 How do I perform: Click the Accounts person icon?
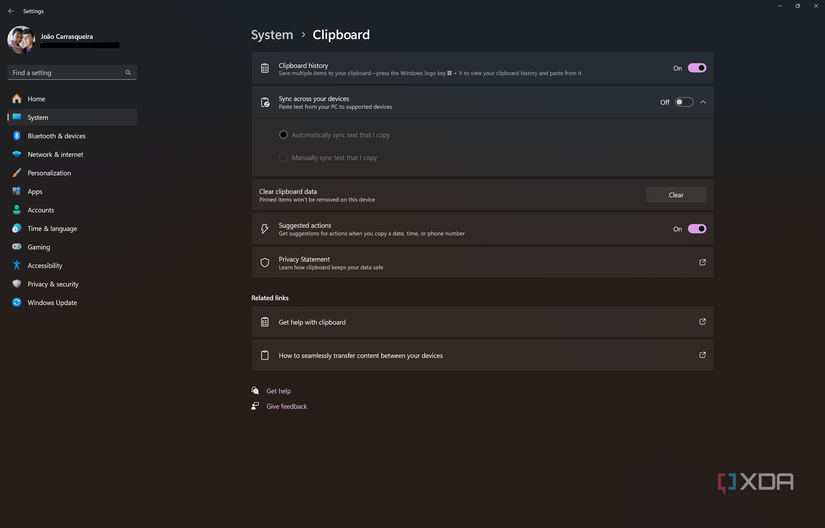17,210
